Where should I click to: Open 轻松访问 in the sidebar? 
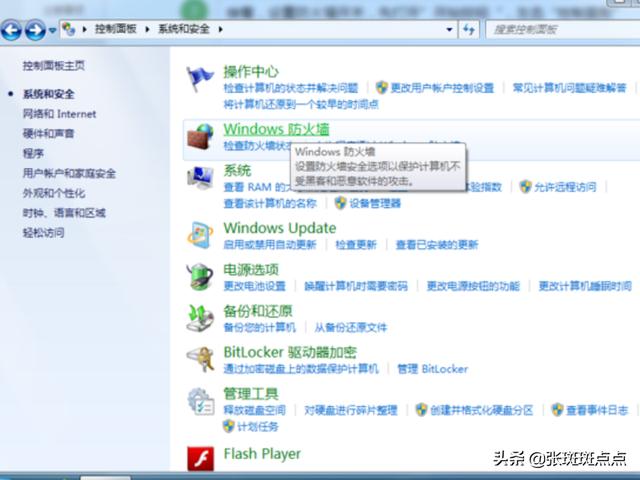[x=43, y=233]
